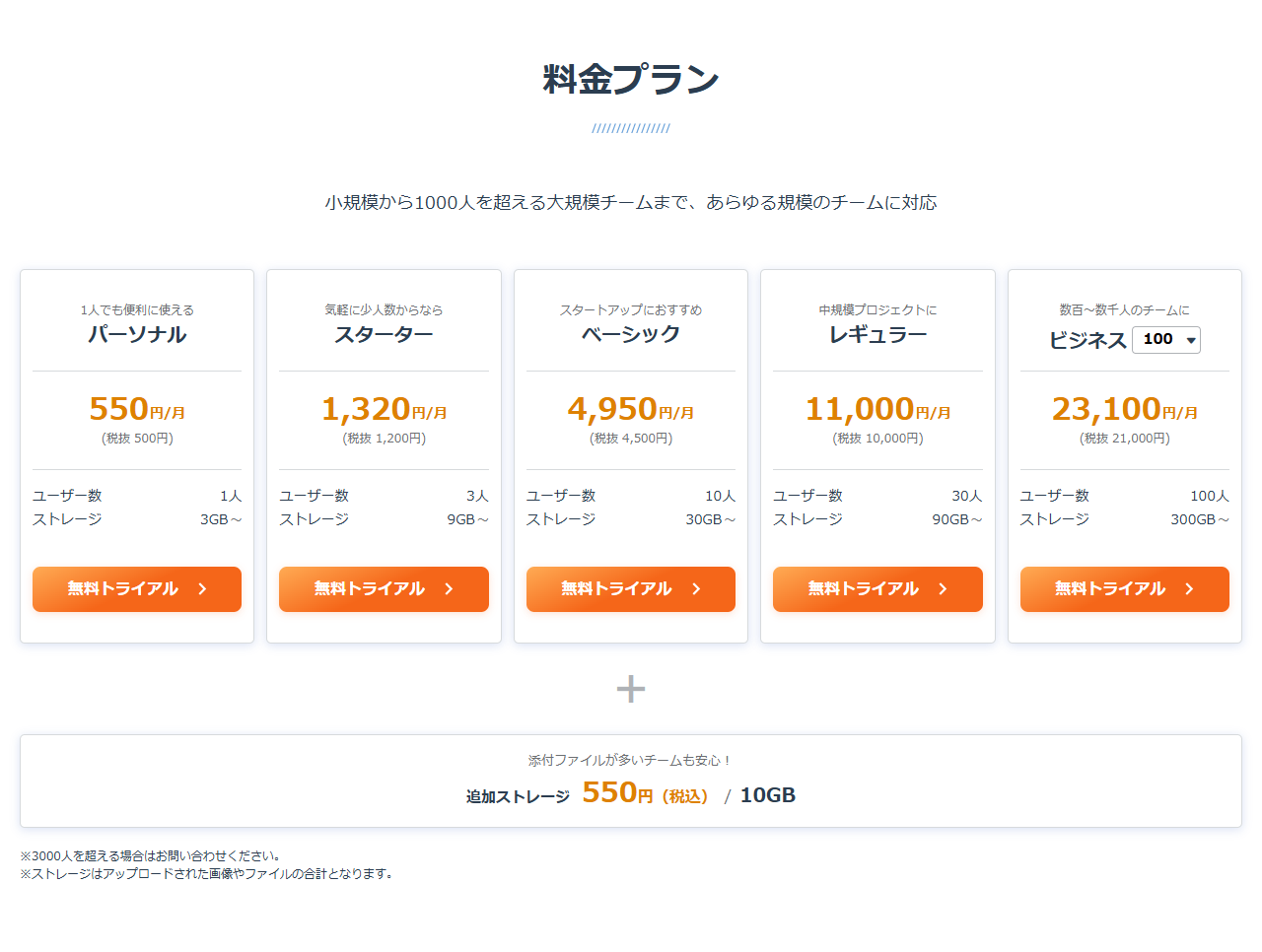Click the 300GB～ storage value
The image size is (1262, 952).
pos(1200,519)
